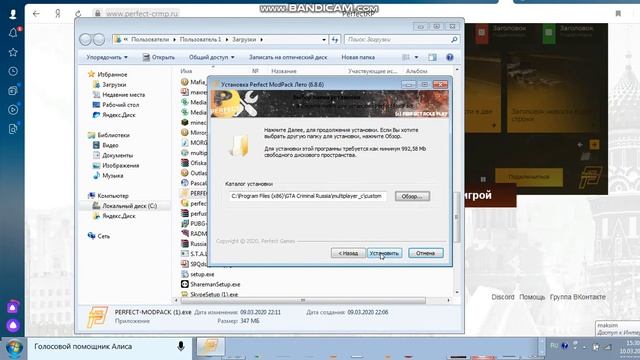The width and height of the screenshot is (640, 360).
Task: Select Локальный диск (C:) in tree
Action: click(x=125, y=206)
